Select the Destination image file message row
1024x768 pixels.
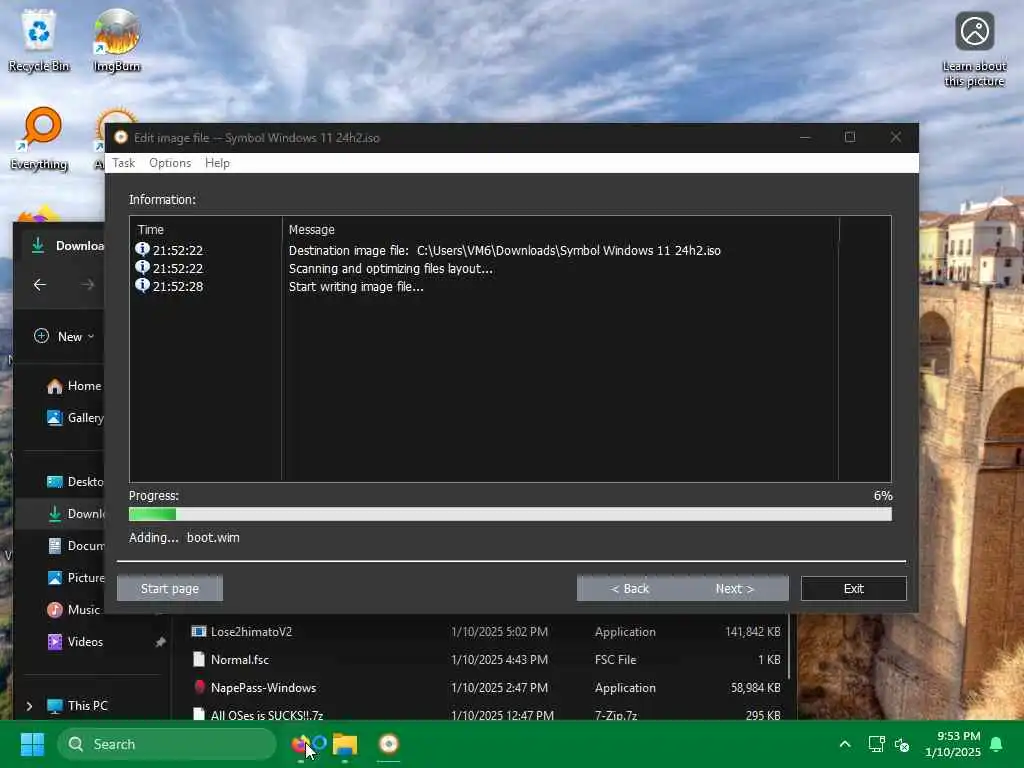tap(504, 250)
